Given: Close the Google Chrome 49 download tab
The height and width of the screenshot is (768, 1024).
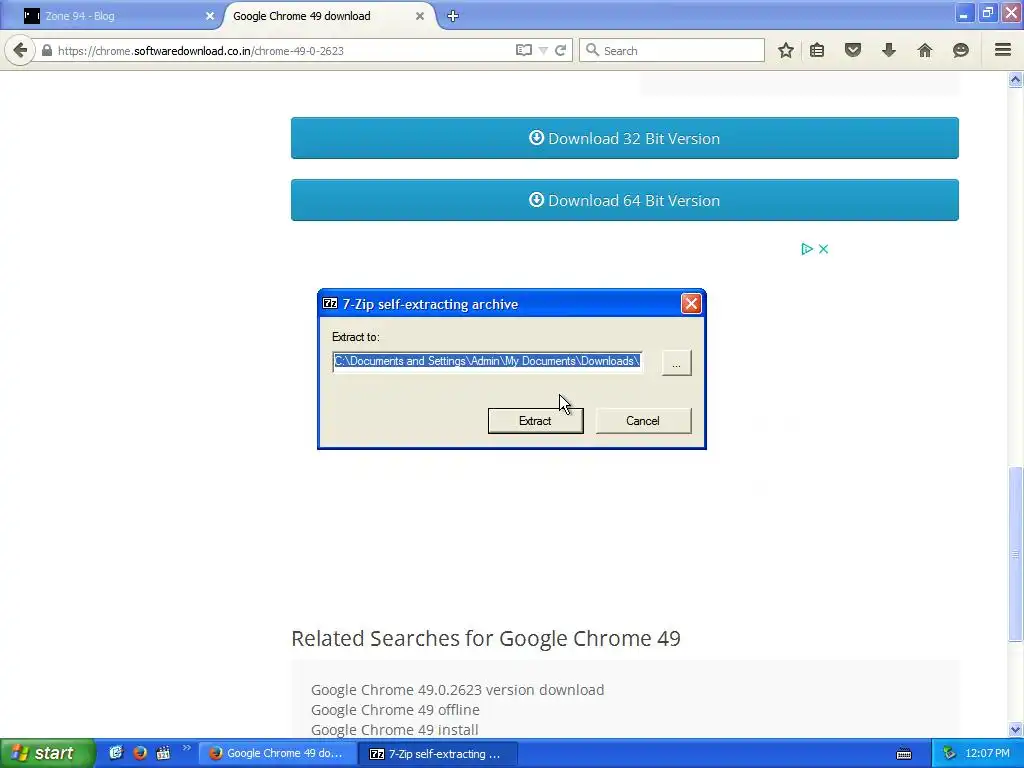Looking at the screenshot, I should pos(420,16).
